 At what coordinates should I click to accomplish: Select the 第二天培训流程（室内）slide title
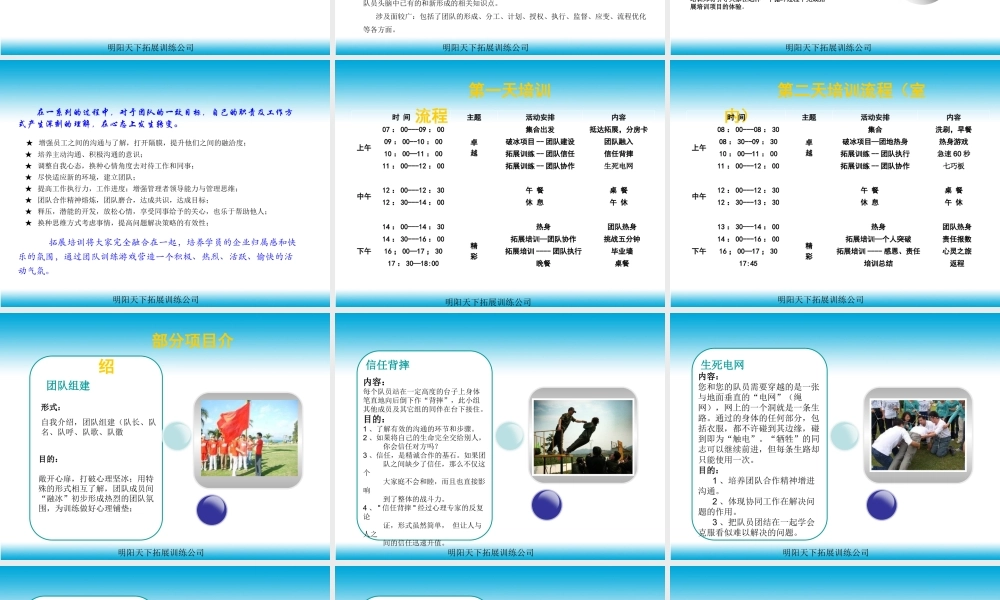[851, 91]
